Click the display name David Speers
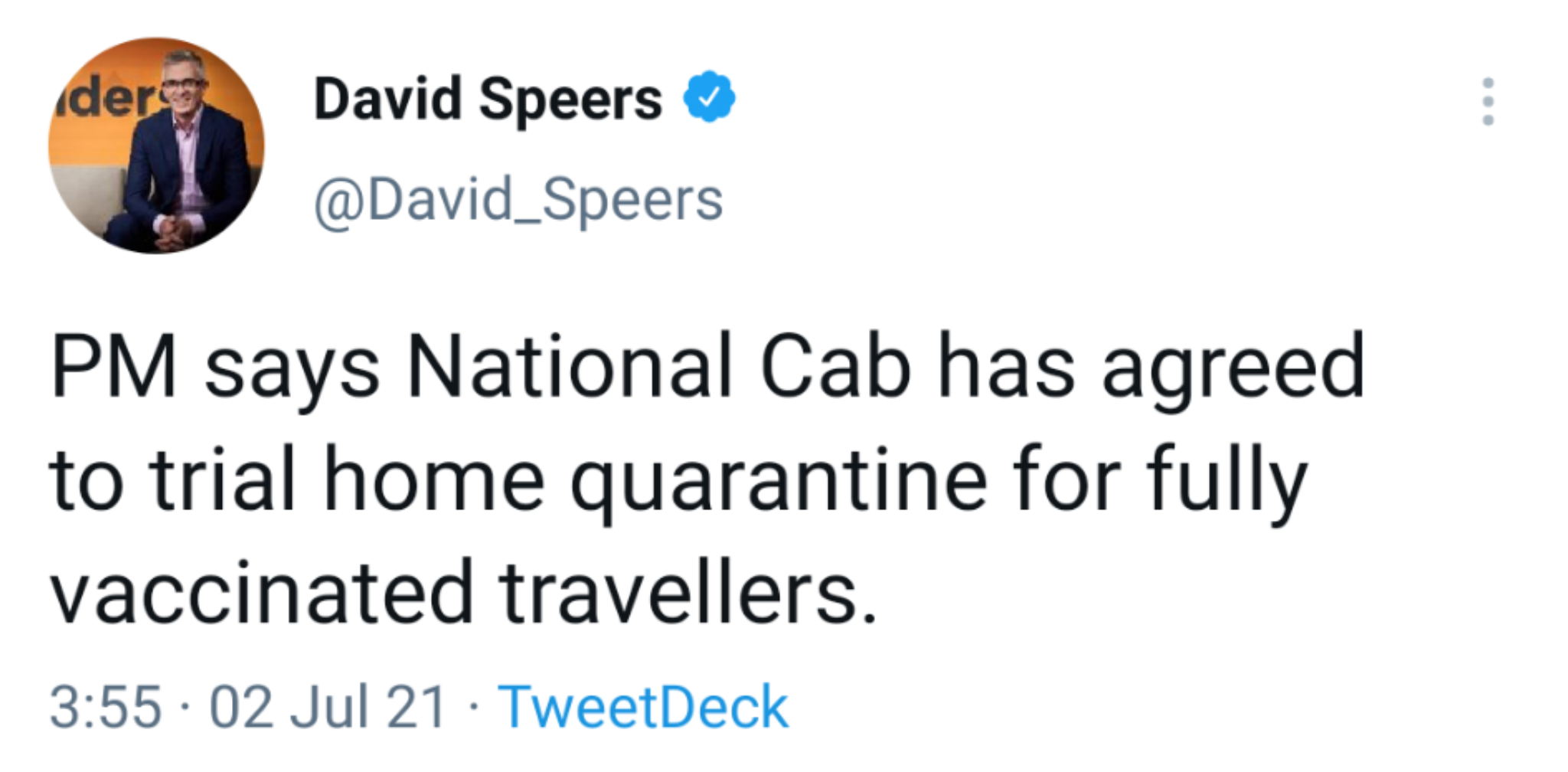This screenshot has width=1568, height=772. (488, 100)
